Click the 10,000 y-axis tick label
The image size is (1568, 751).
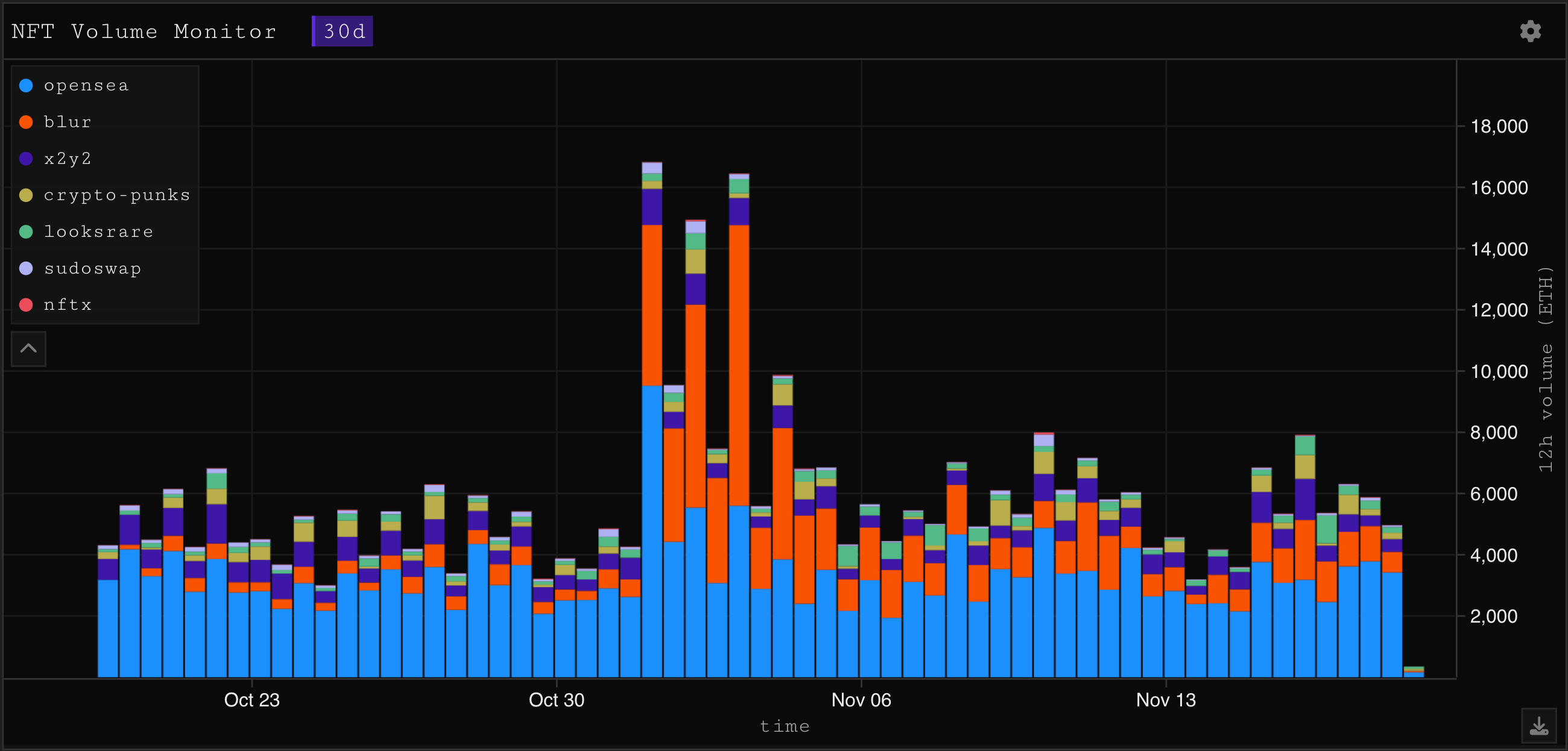[1499, 371]
